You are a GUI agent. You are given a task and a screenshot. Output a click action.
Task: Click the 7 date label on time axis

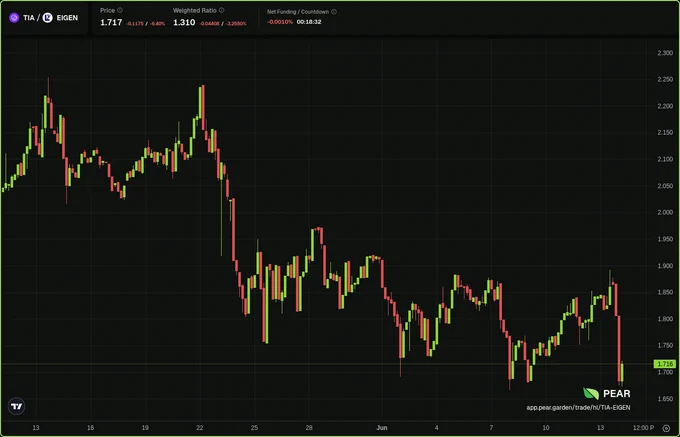point(491,428)
